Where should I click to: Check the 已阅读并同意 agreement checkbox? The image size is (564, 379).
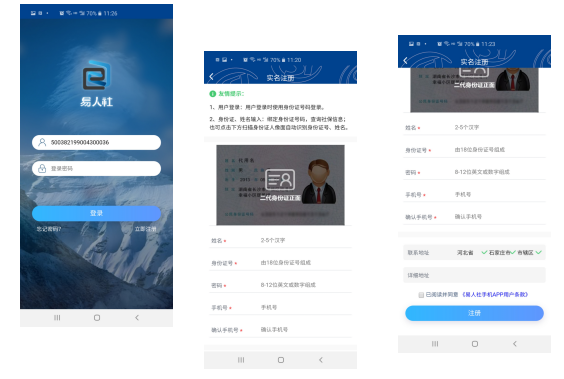pyautogui.click(x=421, y=295)
